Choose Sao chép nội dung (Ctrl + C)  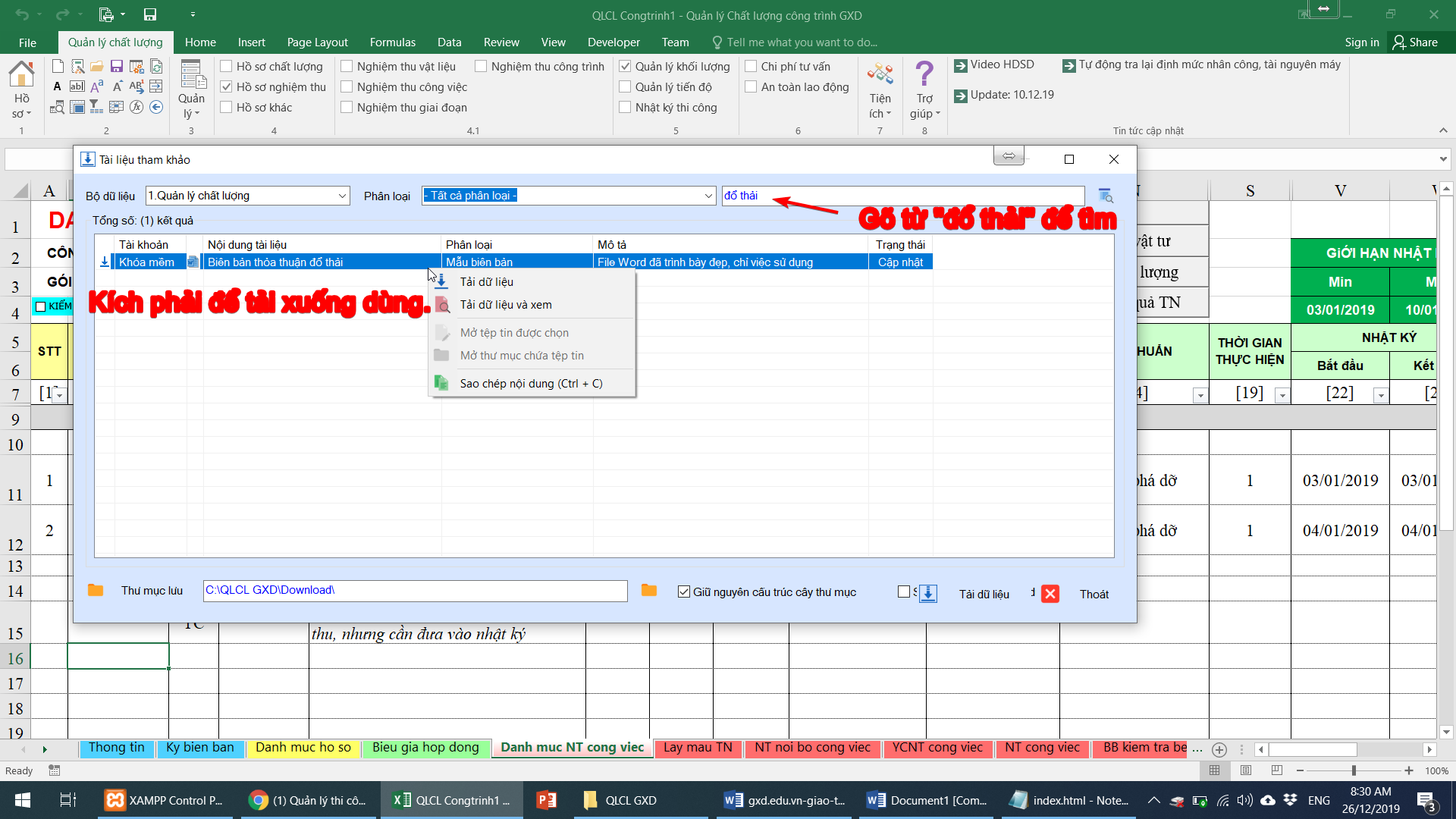531,384
